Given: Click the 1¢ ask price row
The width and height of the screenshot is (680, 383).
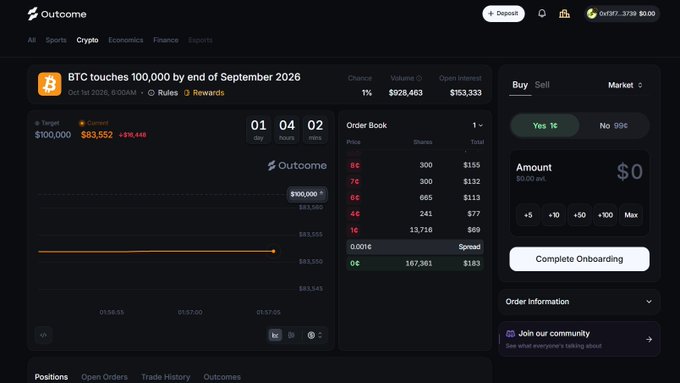Looking at the screenshot, I should point(415,230).
